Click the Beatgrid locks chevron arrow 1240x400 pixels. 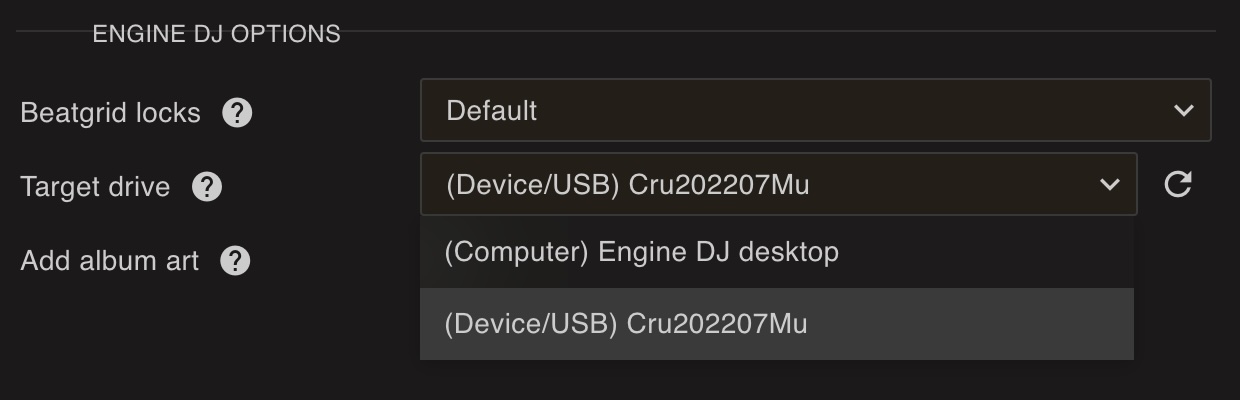pyautogui.click(x=1184, y=110)
